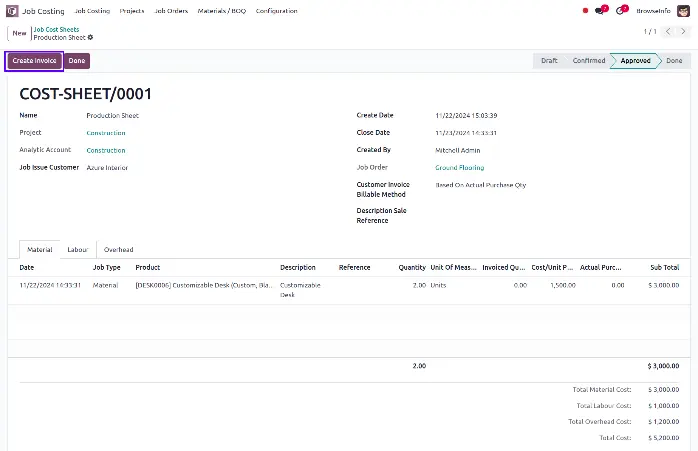Screen dimensions: 698x451
Task: Switch to the Overhead tab
Action: 118,249
